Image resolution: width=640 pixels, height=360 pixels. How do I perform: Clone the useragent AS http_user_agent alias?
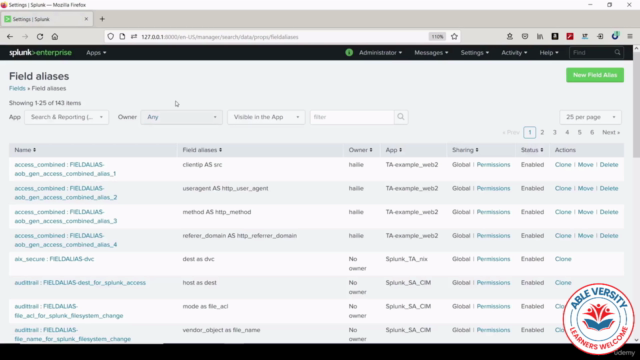point(563,188)
